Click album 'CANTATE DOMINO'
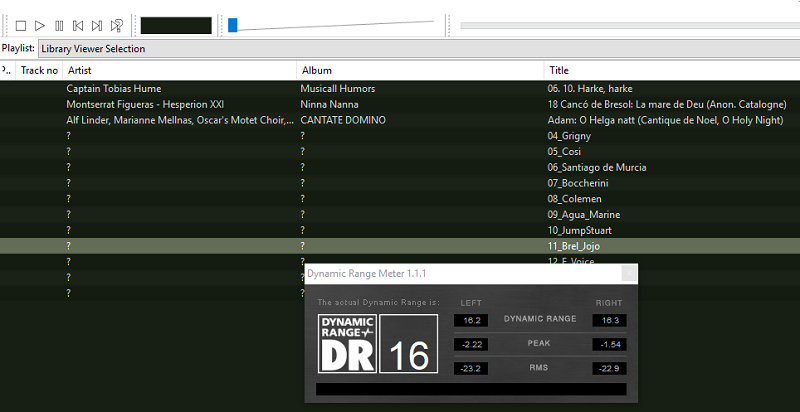The width and height of the screenshot is (800, 412). pos(343,120)
